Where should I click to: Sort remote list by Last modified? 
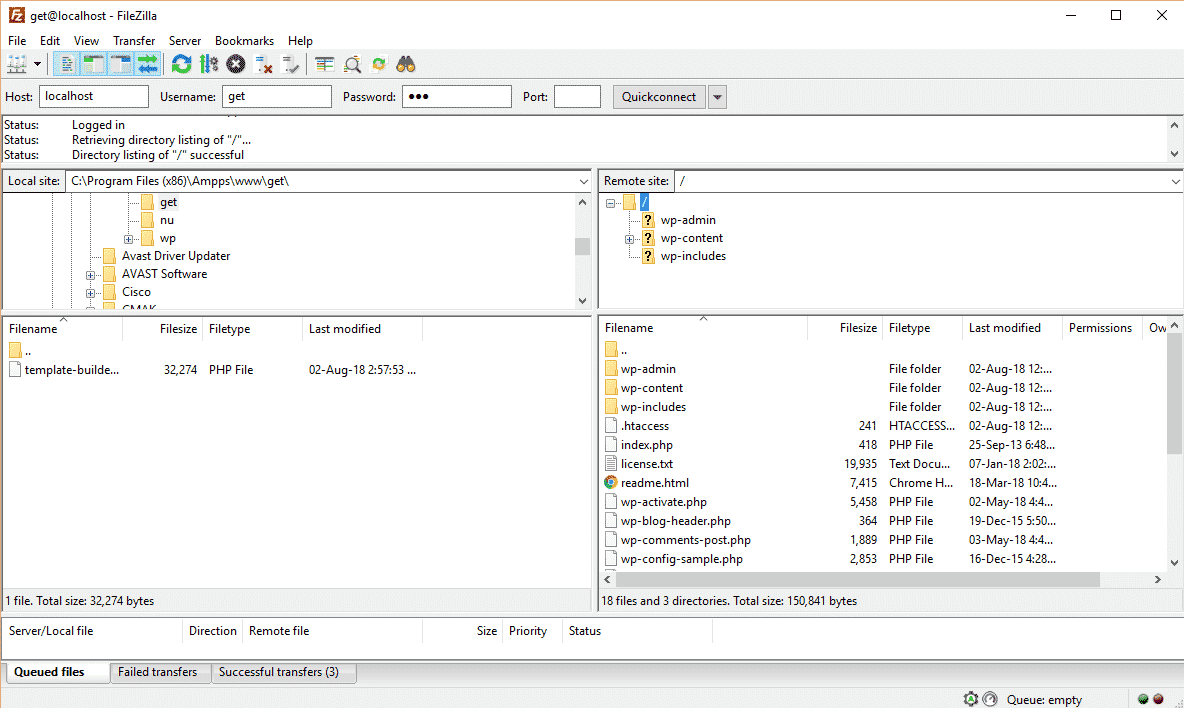pos(1011,328)
